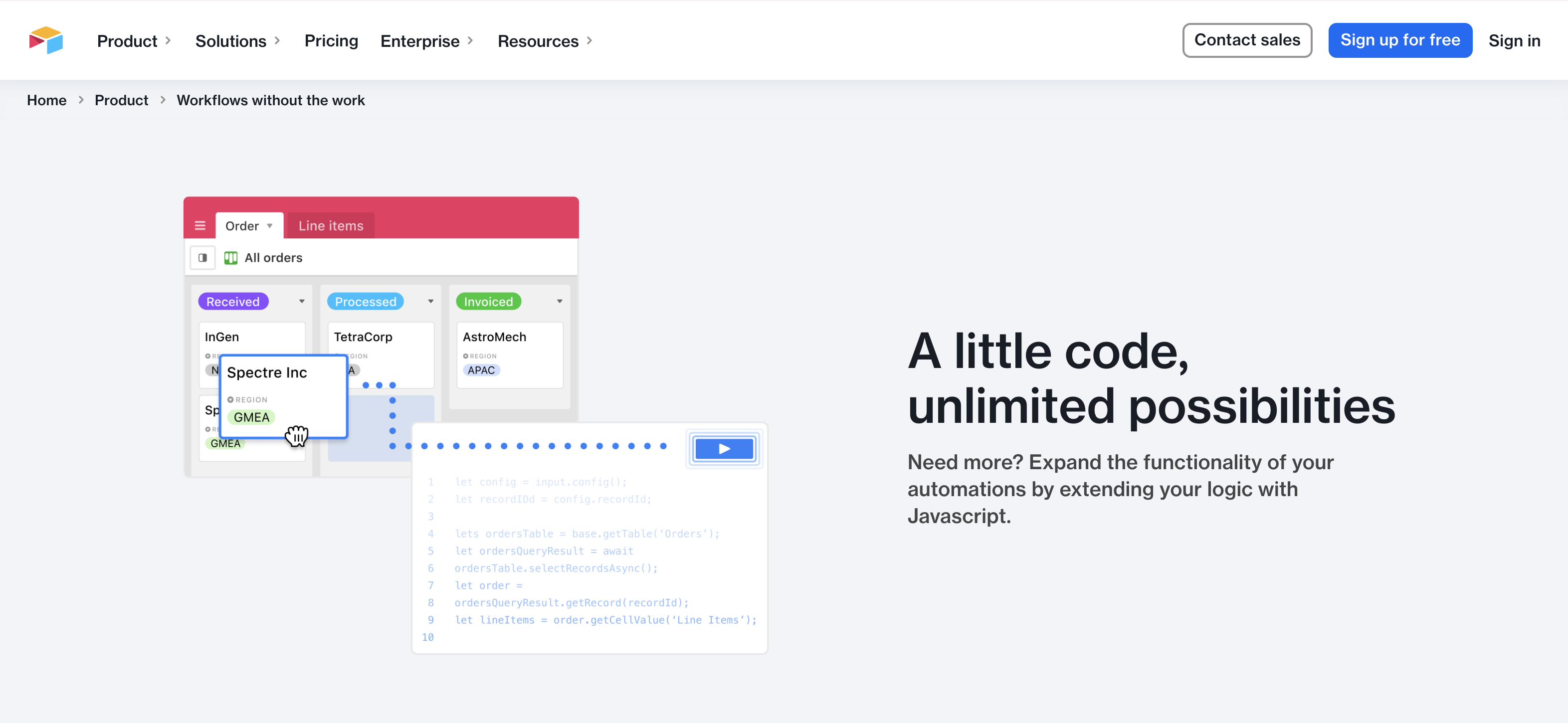Expand the Processed column dropdown arrow
The height and width of the screenshot is (723, 1568).
click(430, 301)
